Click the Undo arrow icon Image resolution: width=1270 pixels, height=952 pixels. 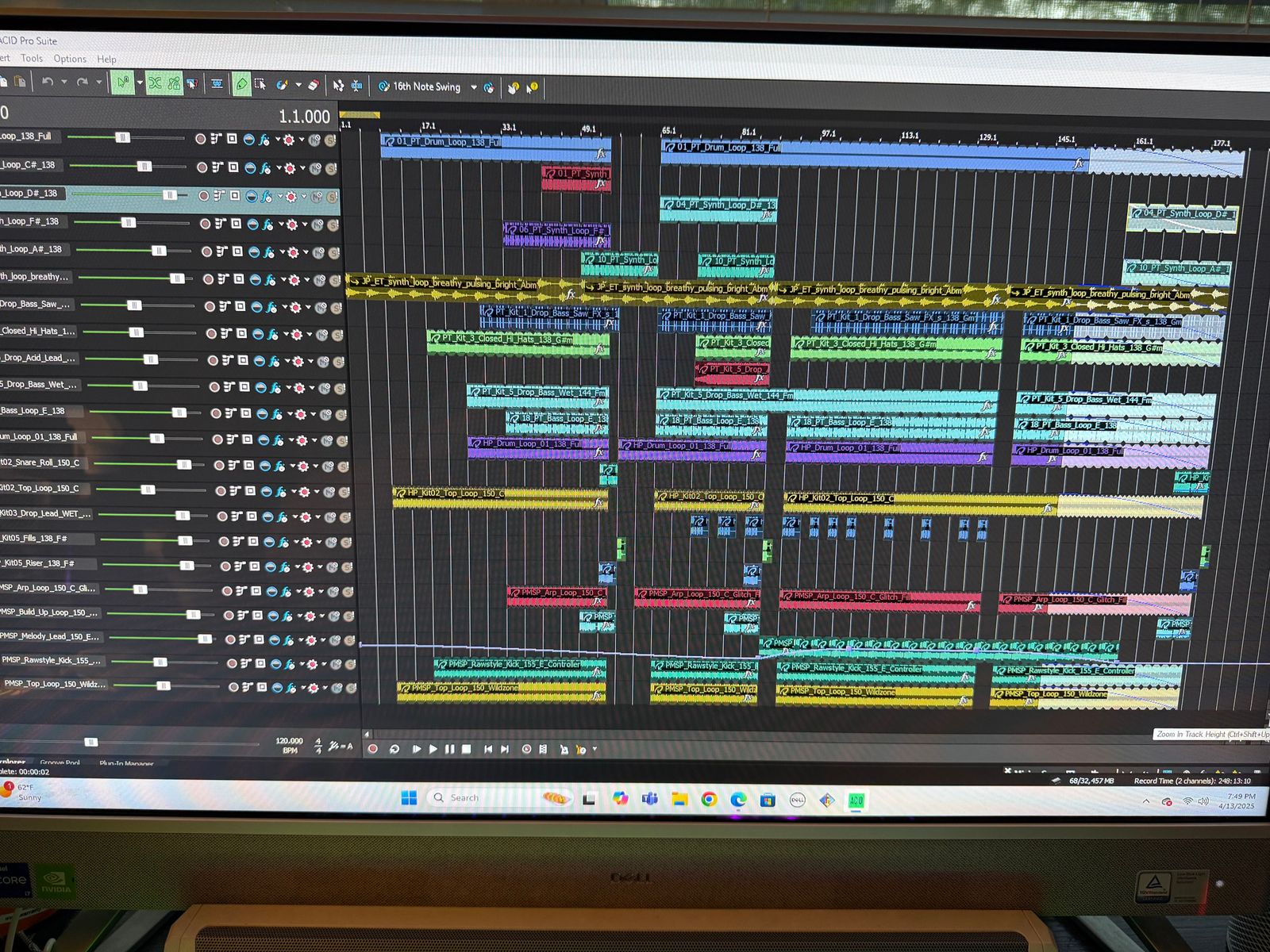[48, 82]
